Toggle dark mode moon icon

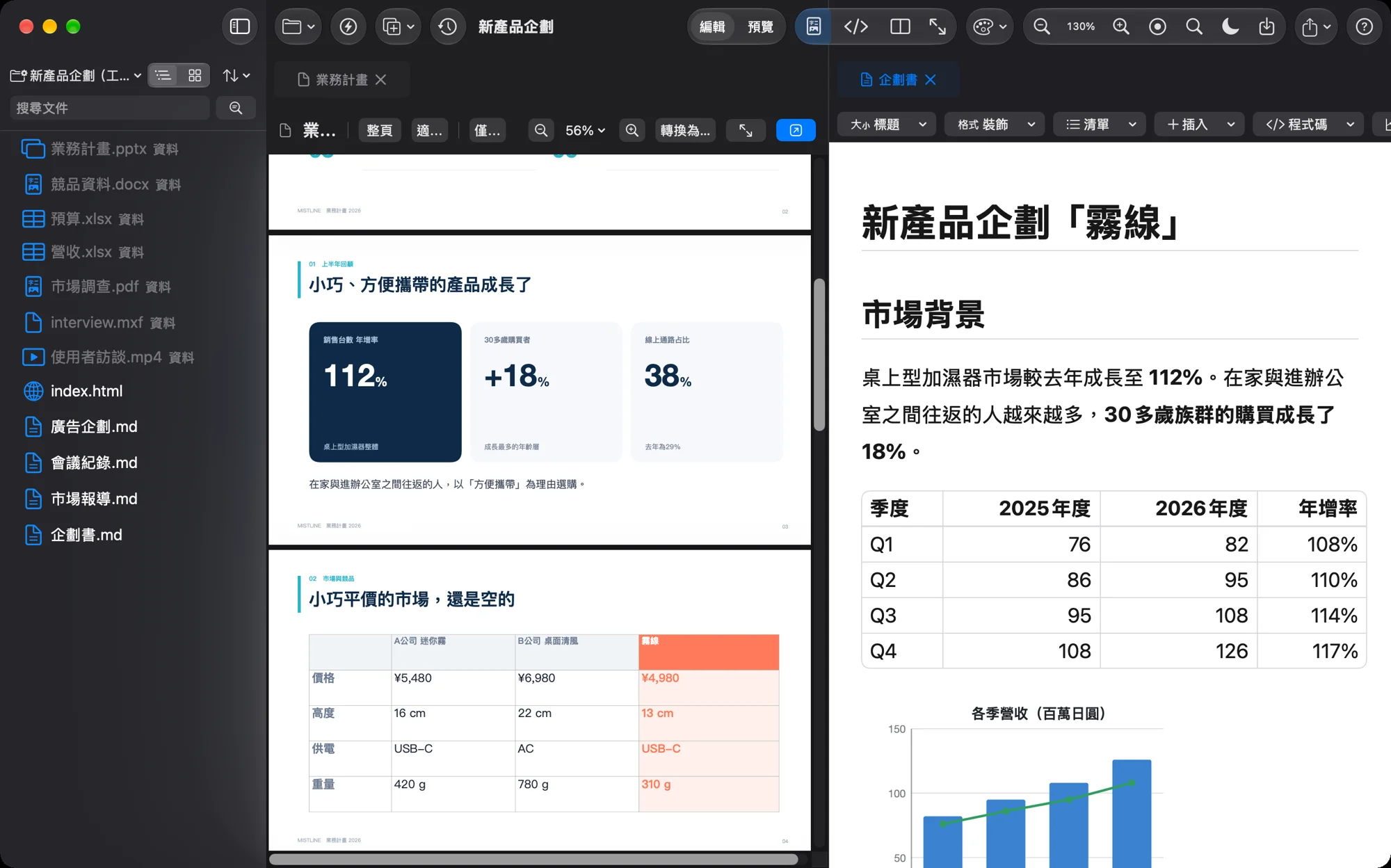[1230, 26]
